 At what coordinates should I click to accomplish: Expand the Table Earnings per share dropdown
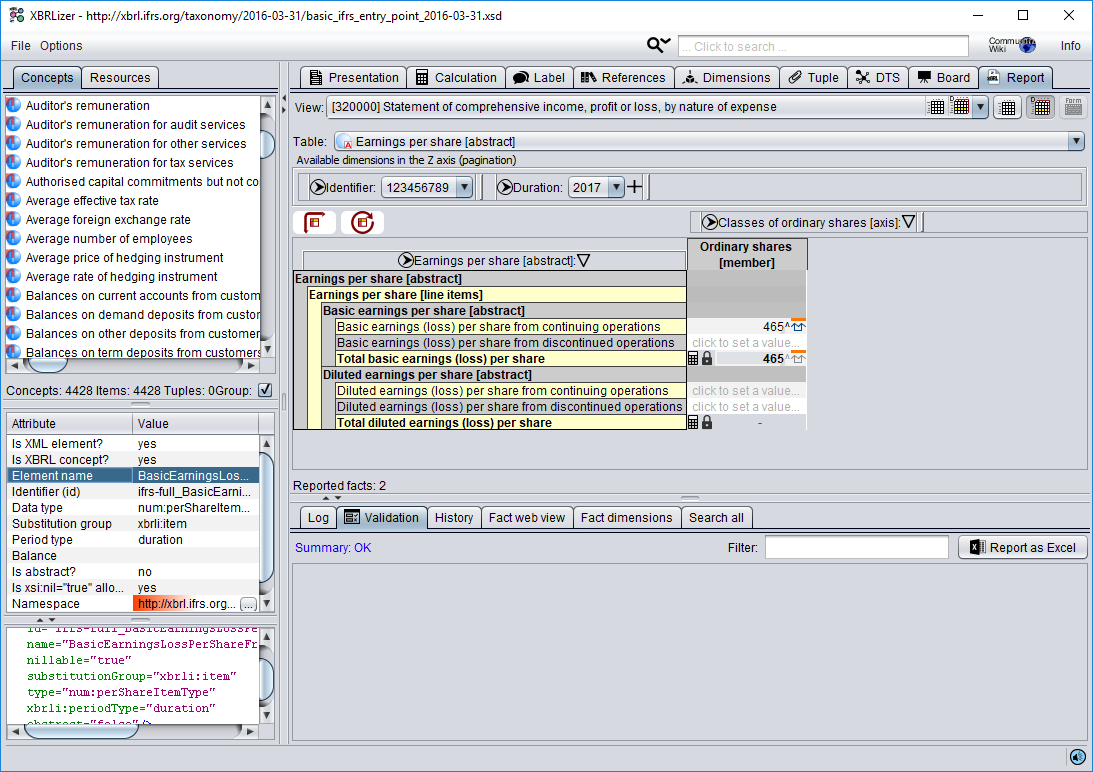1076,142
